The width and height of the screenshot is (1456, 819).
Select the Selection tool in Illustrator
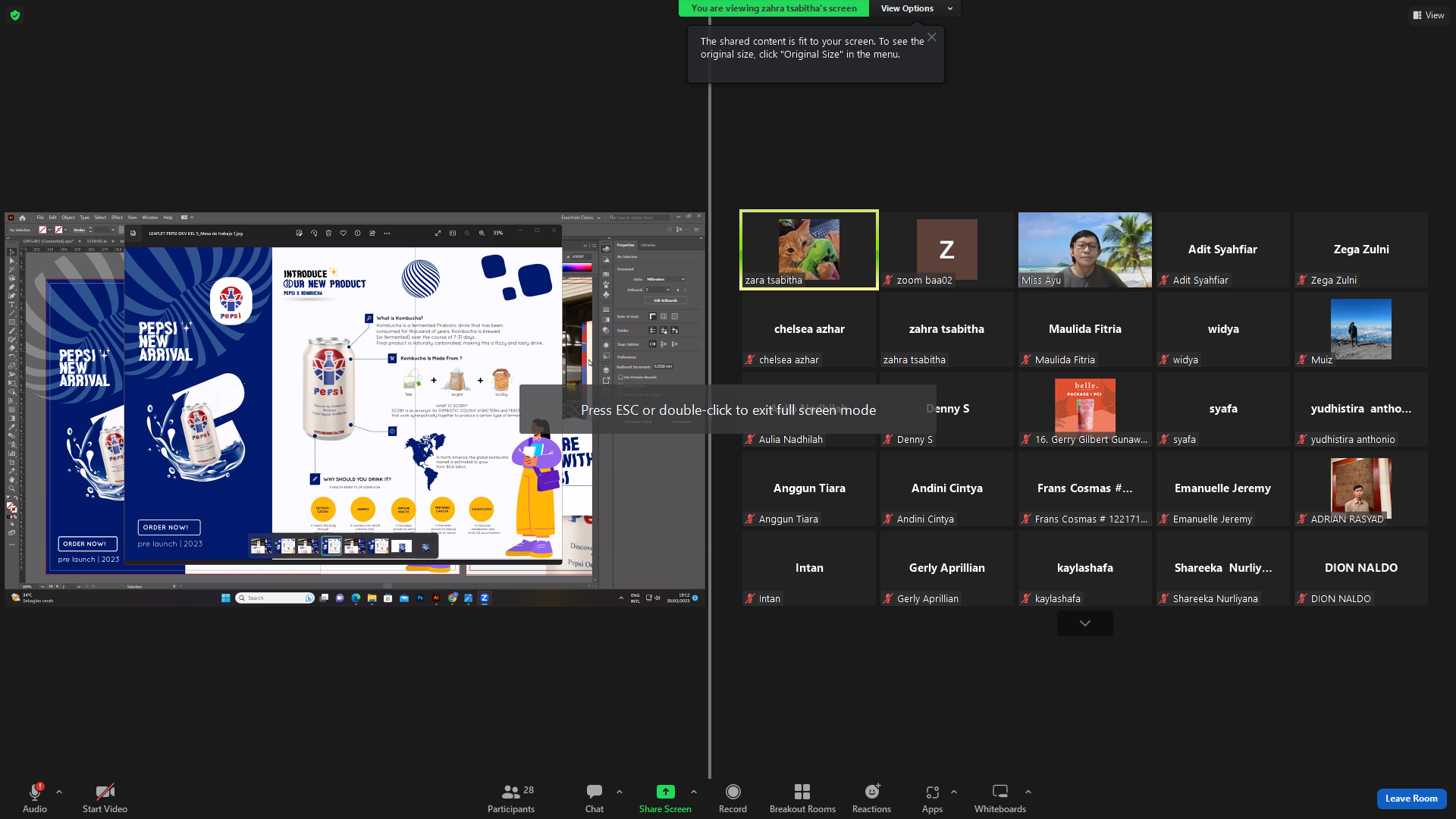coord(11,252)
